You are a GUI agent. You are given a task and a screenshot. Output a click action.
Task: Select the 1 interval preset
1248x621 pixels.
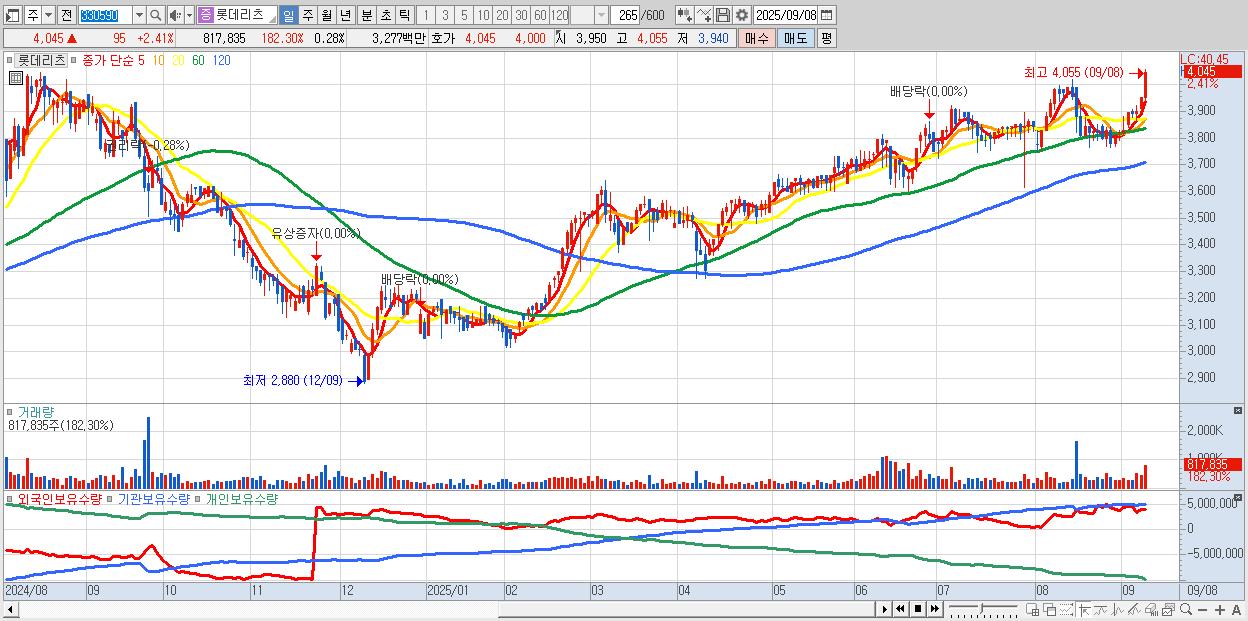coord(426,15)
